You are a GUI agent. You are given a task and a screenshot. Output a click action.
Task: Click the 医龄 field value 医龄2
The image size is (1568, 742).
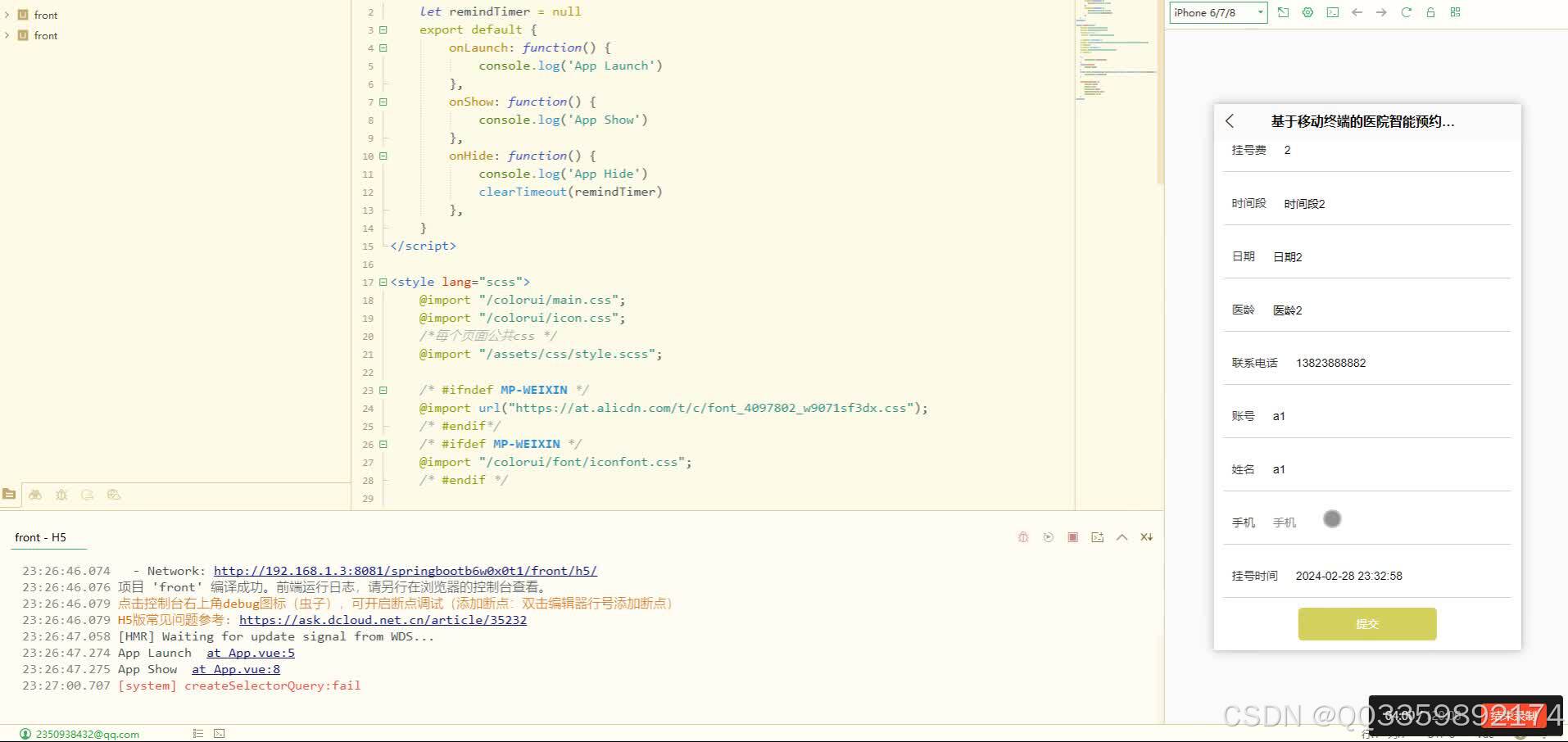coord(1287,310)
